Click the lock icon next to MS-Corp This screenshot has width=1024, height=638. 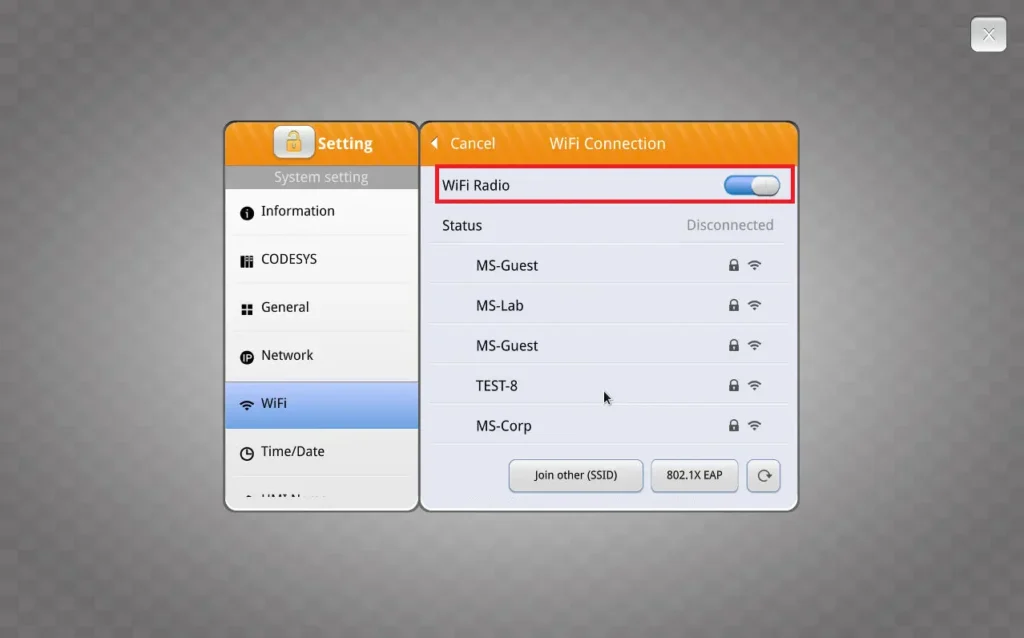pos(733,425)
